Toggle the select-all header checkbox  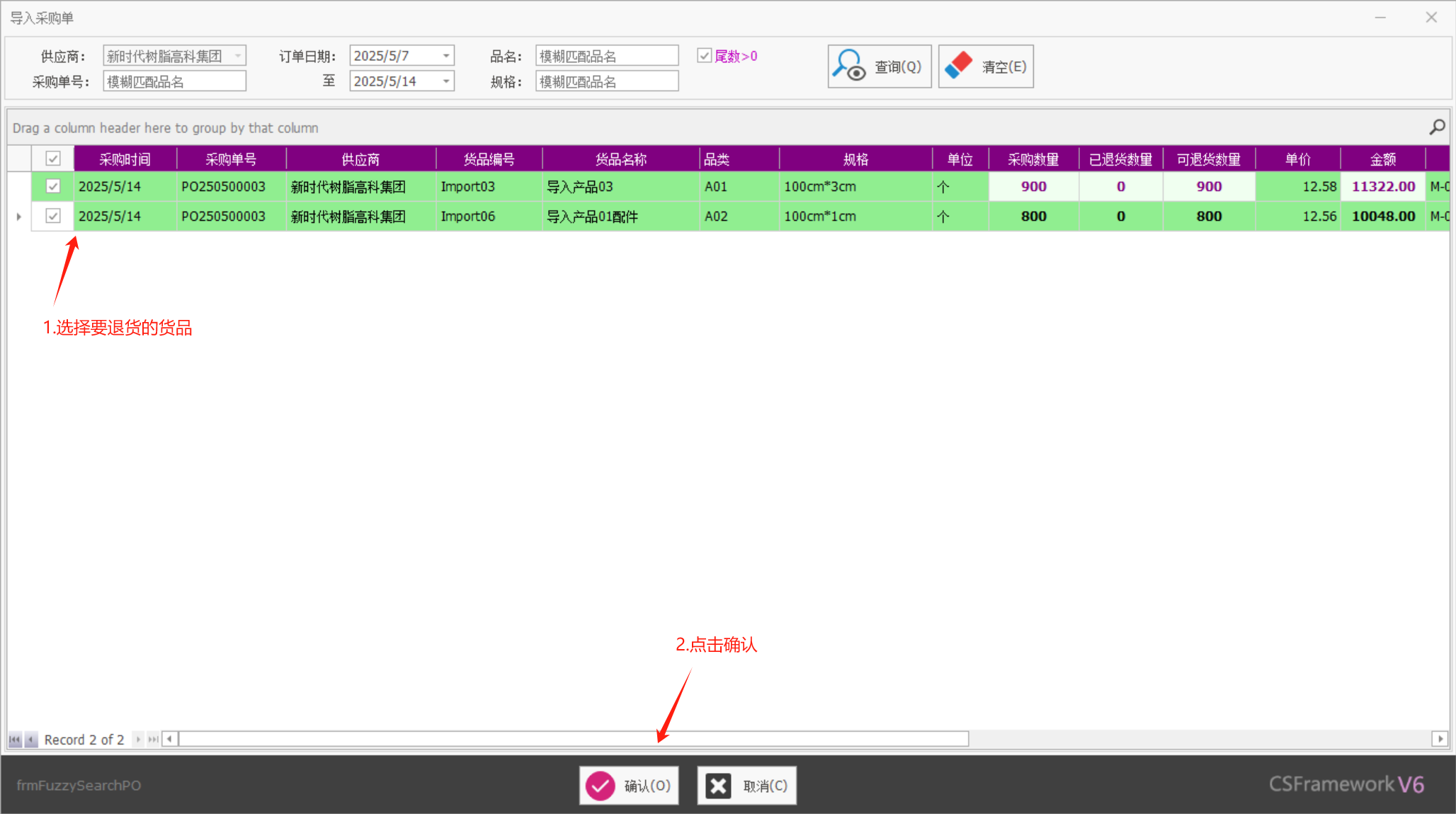tap(53, 159)
